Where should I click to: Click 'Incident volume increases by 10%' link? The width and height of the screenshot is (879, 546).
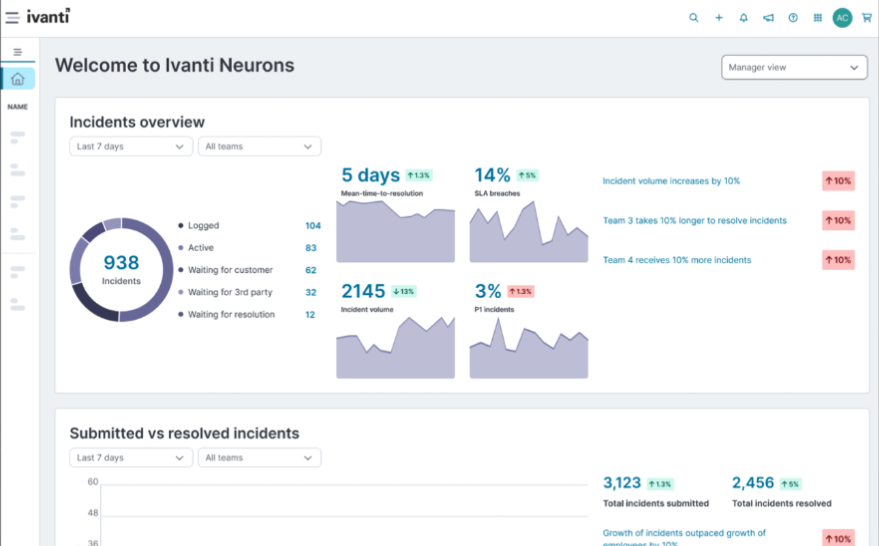(x=671, y=181)
